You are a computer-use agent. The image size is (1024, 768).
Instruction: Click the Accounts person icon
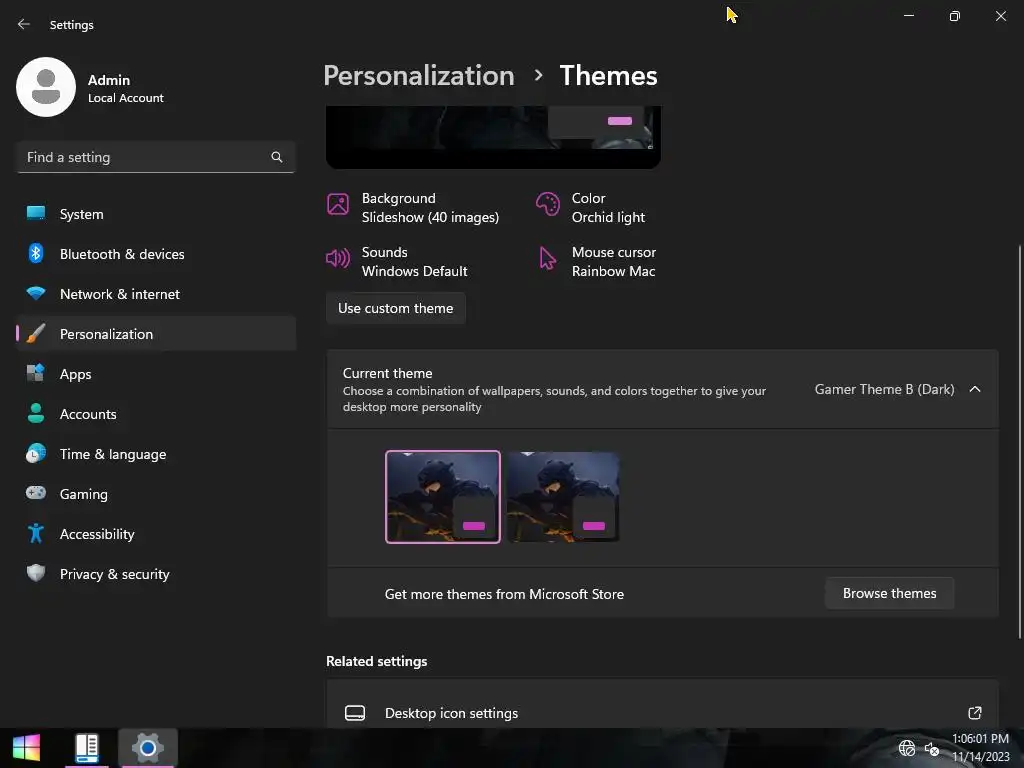coord(36,413)
